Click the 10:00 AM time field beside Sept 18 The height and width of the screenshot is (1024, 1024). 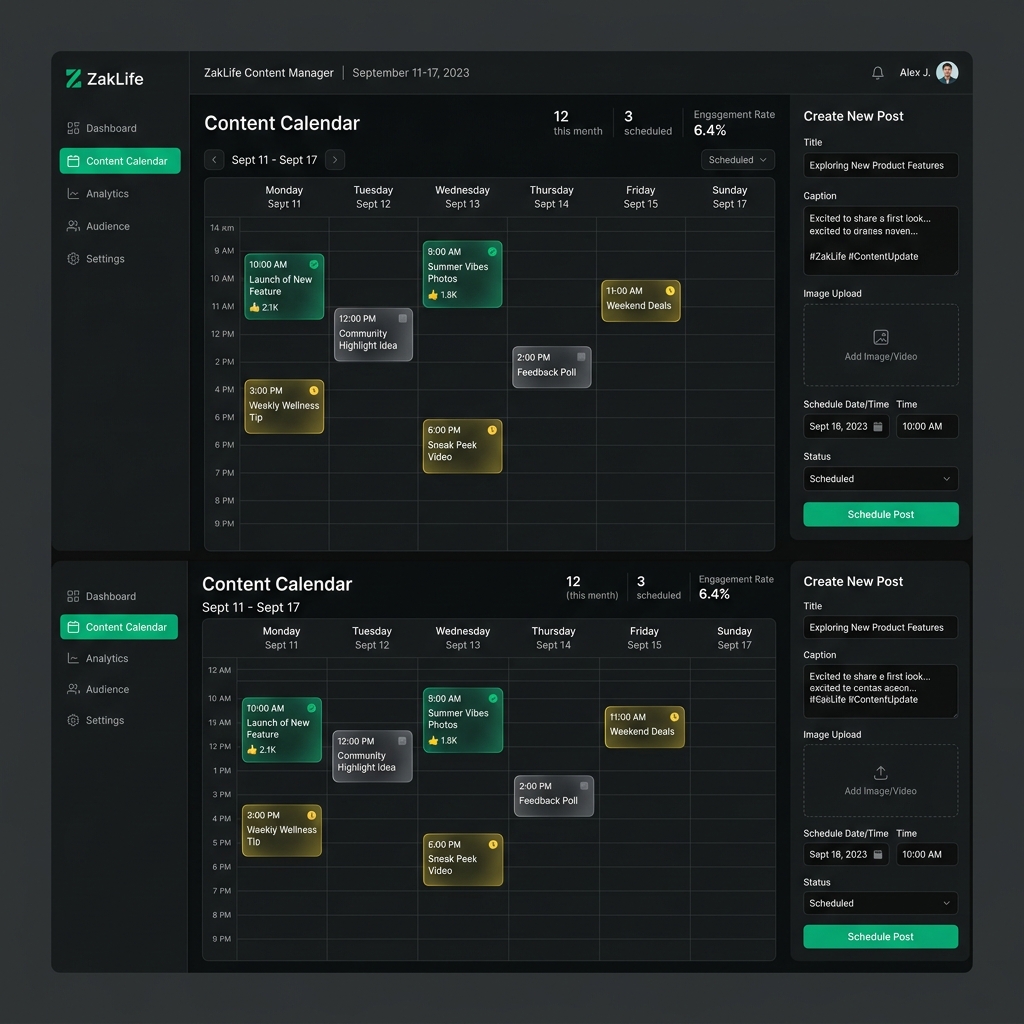(x=927, y=854)
